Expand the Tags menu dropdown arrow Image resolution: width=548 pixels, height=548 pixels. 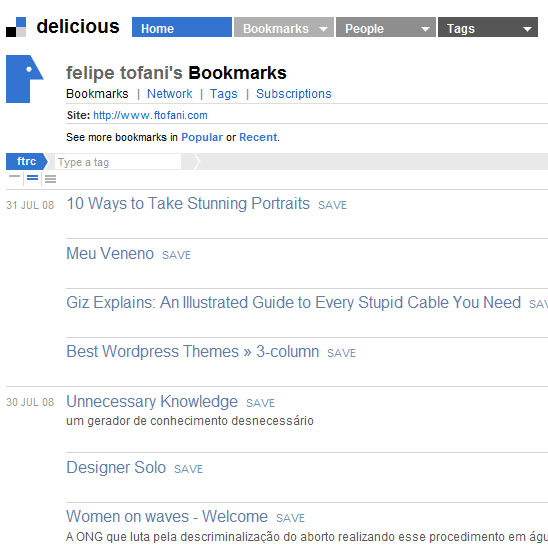[x=527, y=29]
